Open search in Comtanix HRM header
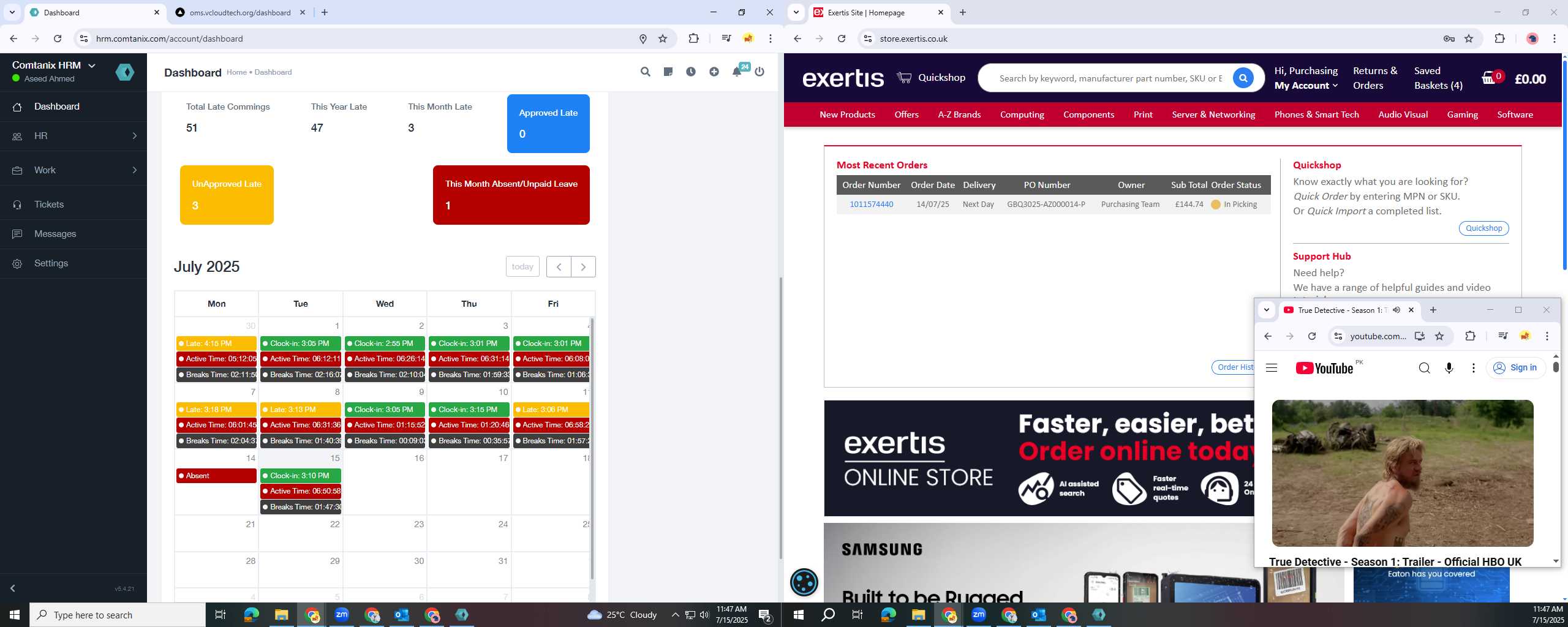1568x627 pixels. pos(645,72)
